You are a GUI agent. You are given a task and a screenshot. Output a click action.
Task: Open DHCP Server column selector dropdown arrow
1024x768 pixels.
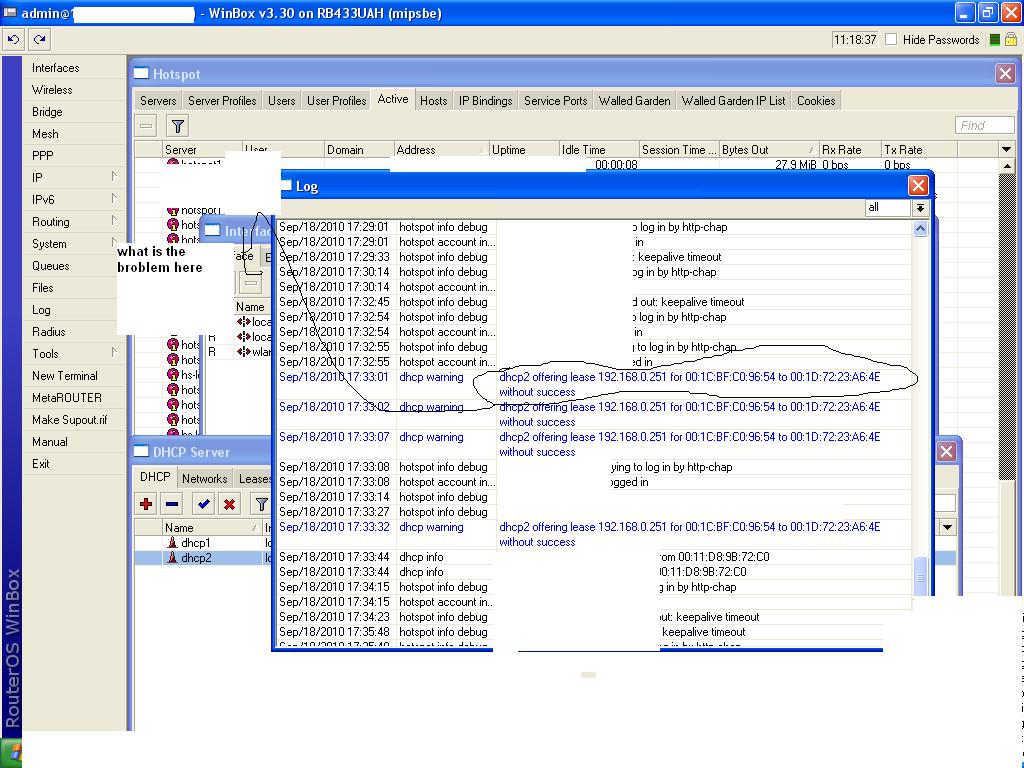pyautogui.click(x=947, y=527)
